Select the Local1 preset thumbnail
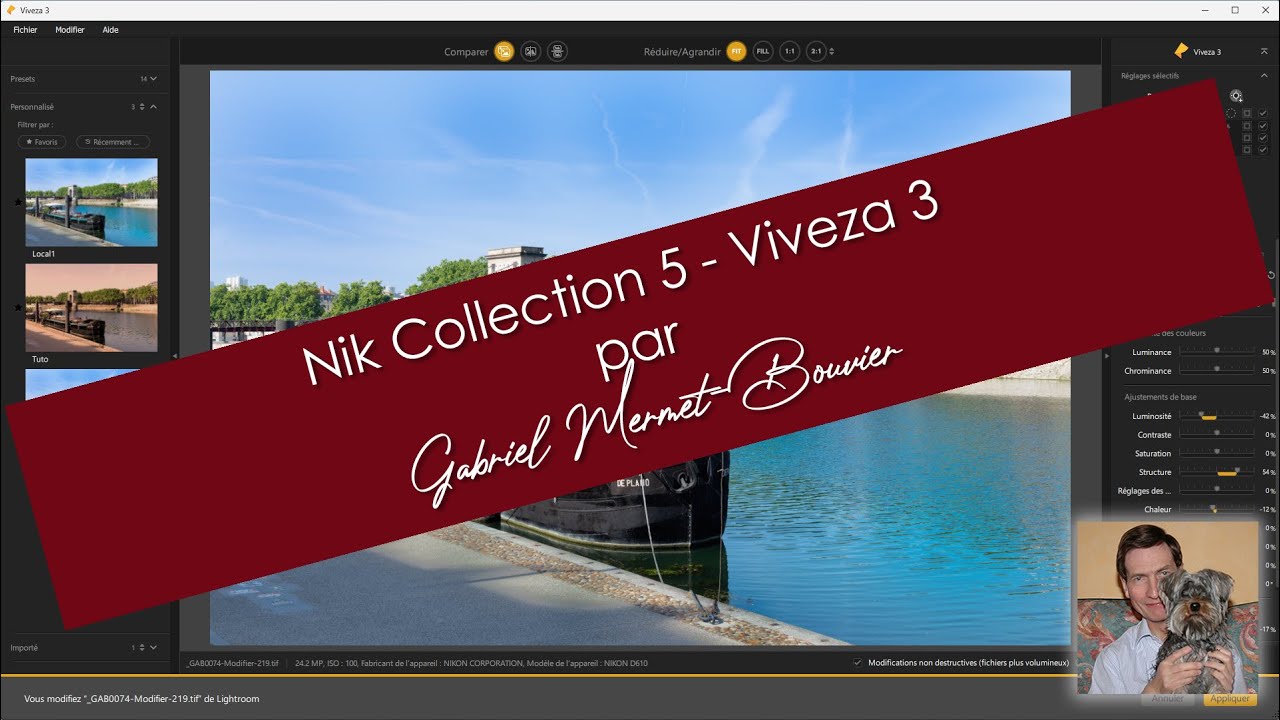Viewport: 1280px width, 720px height. click(x=91, y=202)
